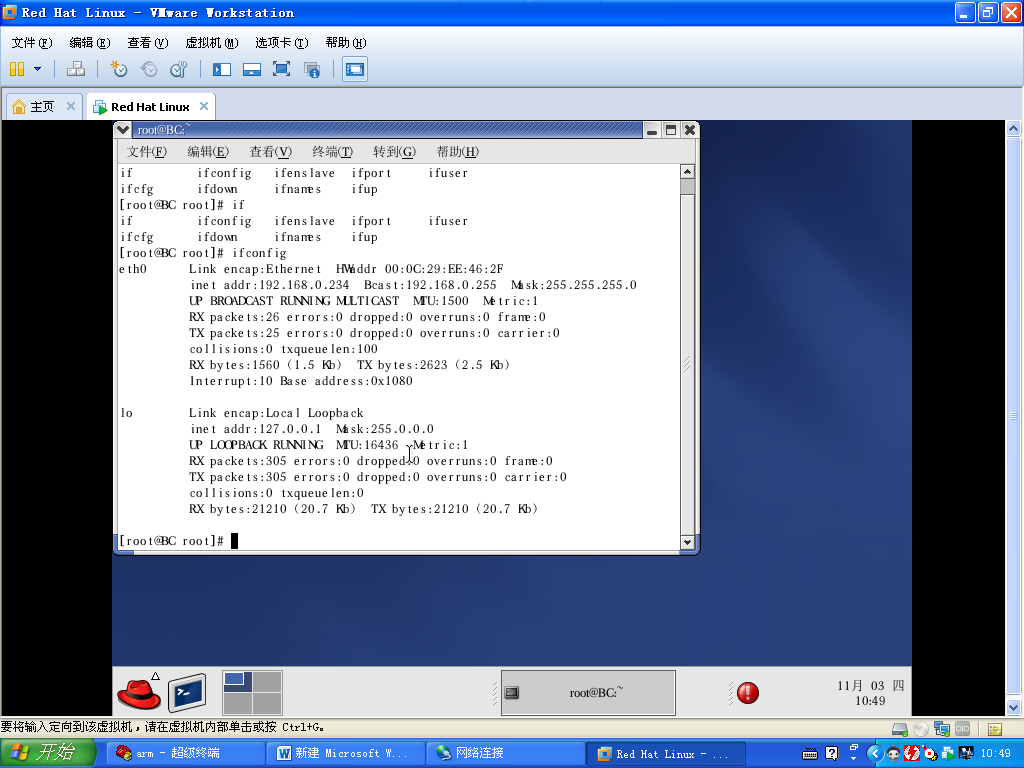The image size is (1024, 768).
Task: Open the terminal 终端(T) menu
Action: 332,152
